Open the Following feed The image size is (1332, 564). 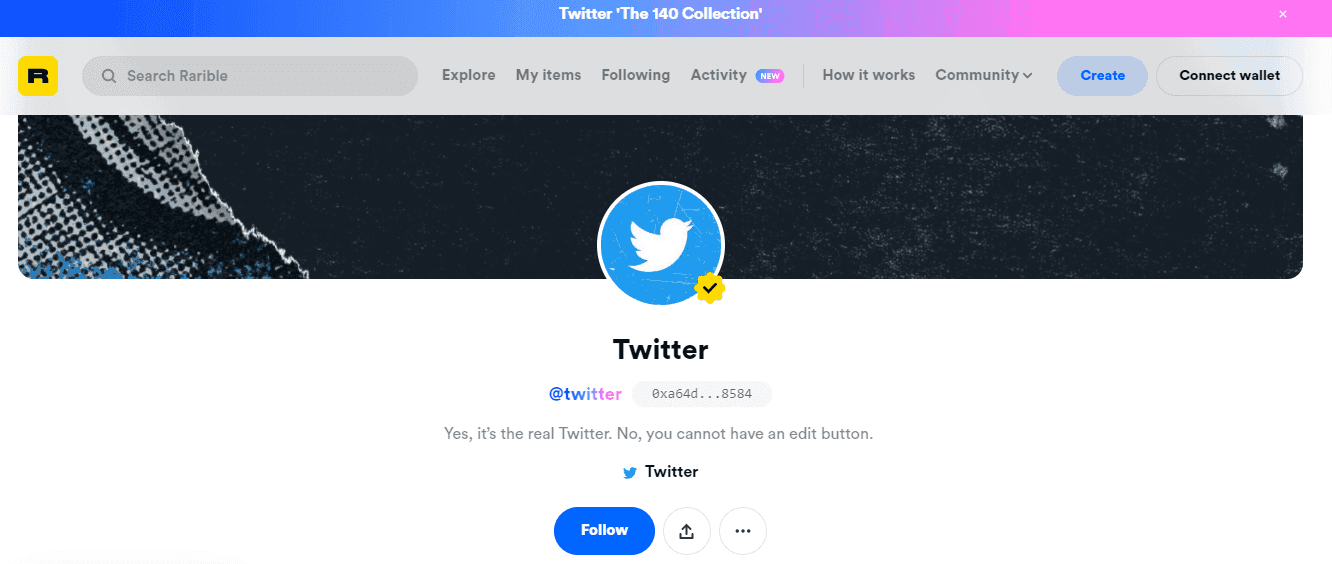click(x=636, y=75)
